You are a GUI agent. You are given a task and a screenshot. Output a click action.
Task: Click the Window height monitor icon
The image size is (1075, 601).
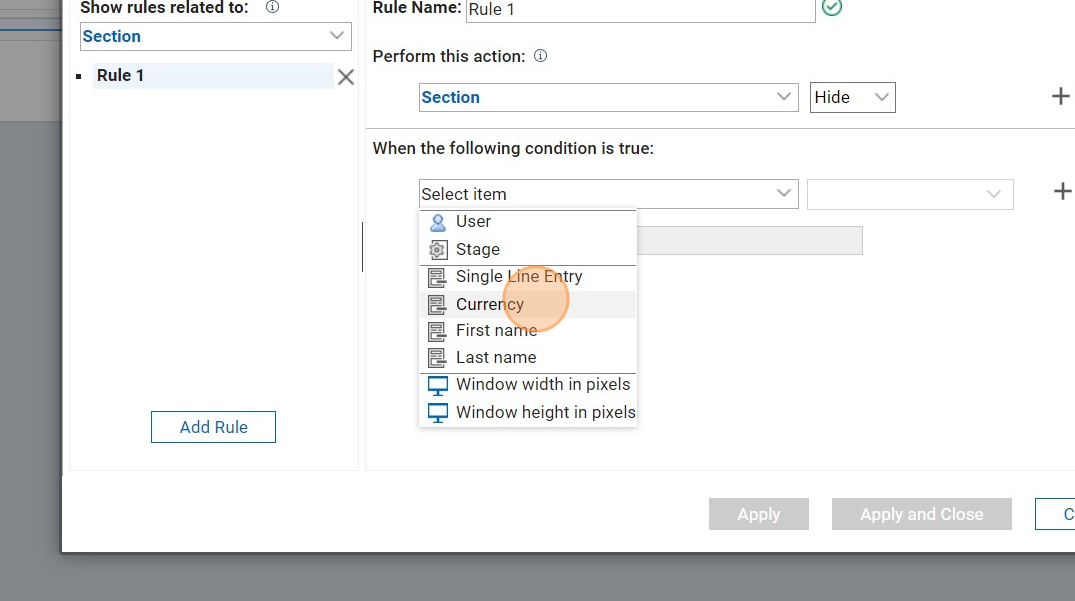click(x=437, y=412)
